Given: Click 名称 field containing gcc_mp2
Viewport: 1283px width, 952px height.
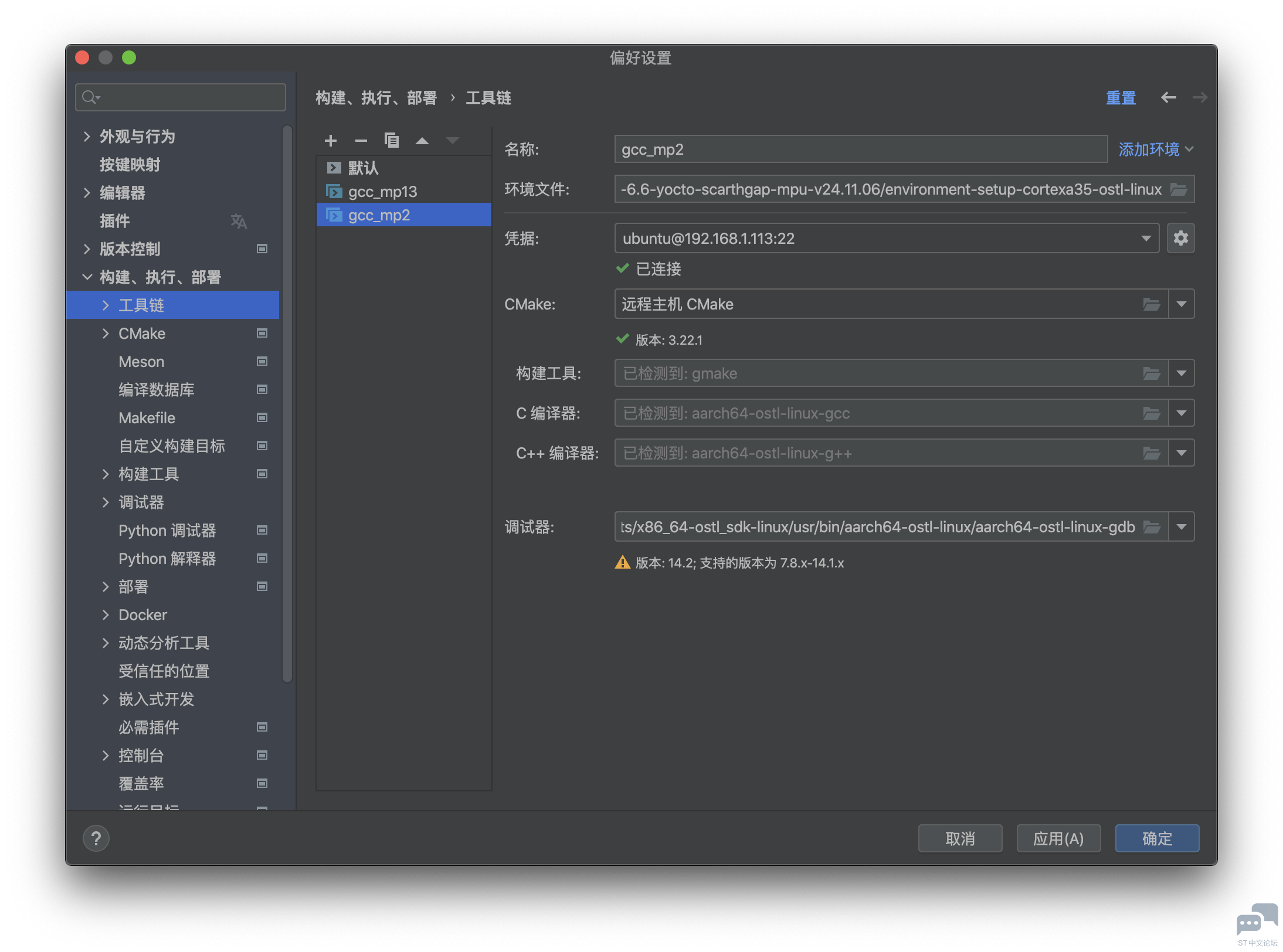Looking at the screenshot, I should tap(861, 149).
